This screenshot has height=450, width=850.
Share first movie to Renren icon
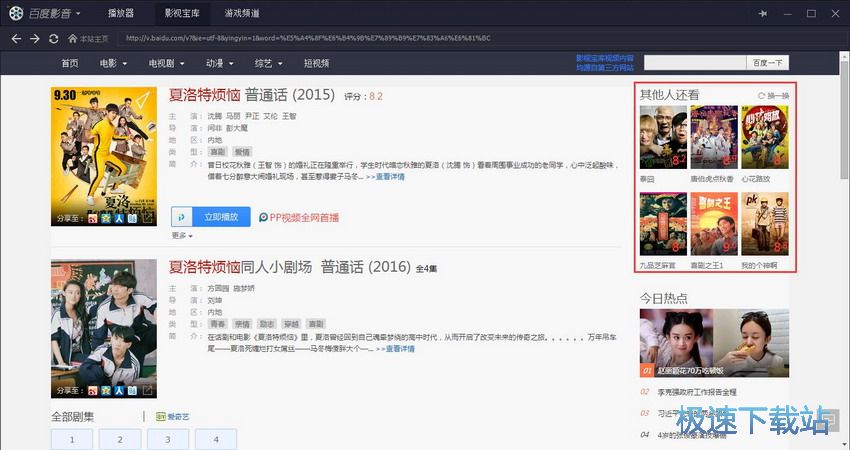119,219
